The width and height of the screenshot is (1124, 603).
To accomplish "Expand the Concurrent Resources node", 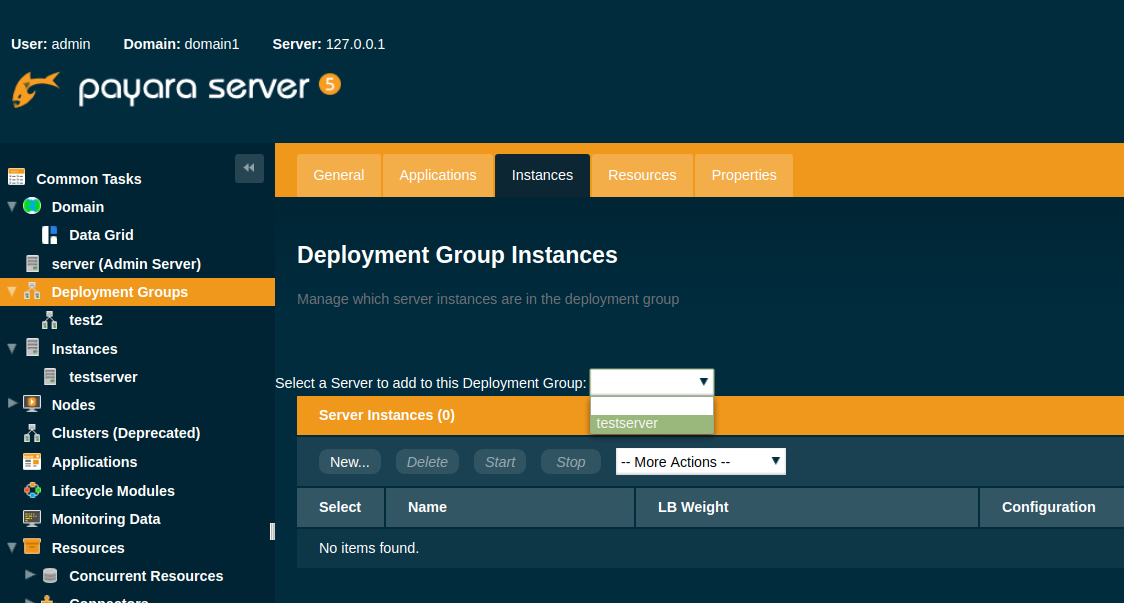I will (x=30, y=575).
